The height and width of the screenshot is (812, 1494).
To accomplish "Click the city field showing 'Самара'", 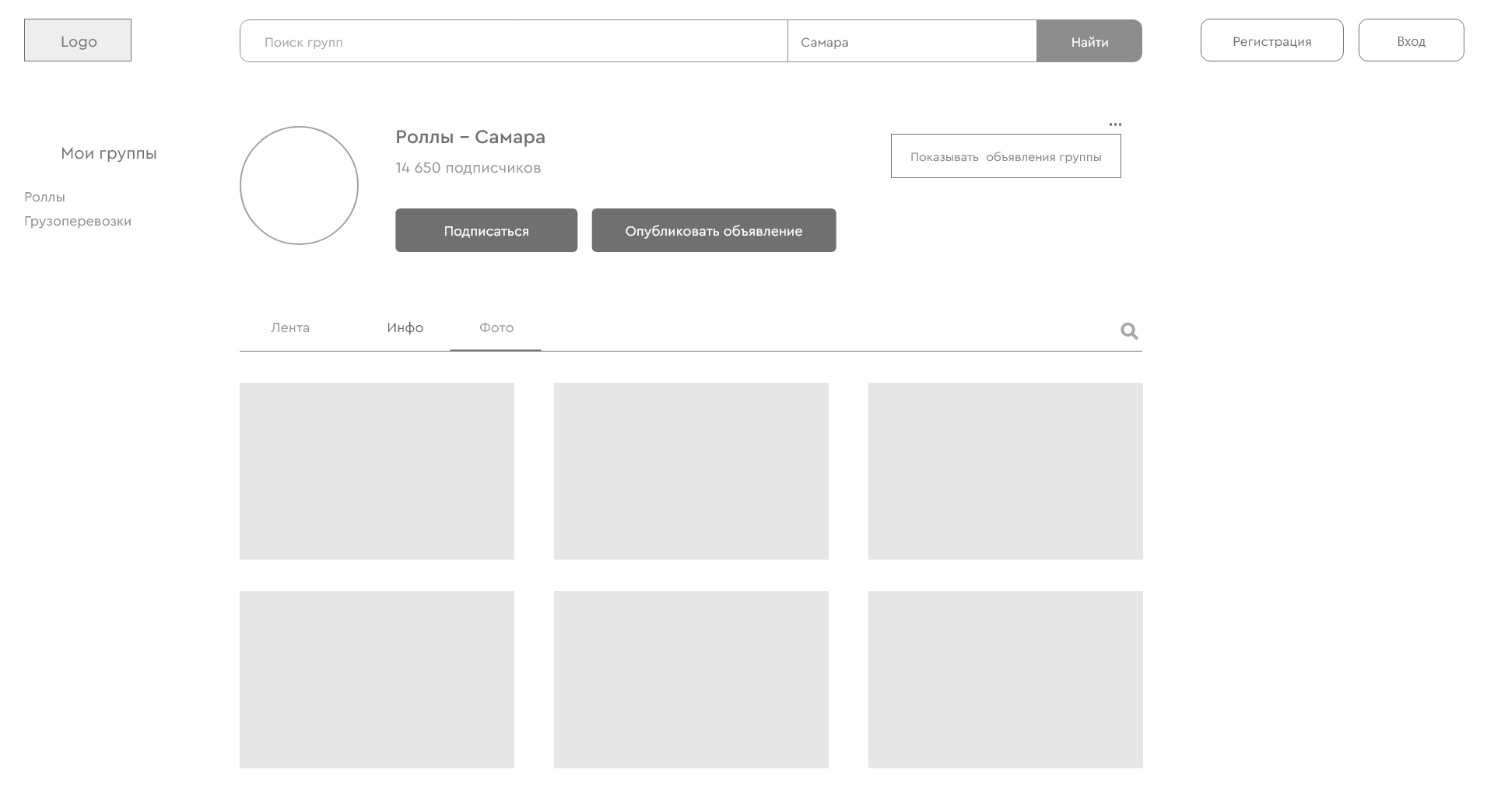I will point(912,41).
